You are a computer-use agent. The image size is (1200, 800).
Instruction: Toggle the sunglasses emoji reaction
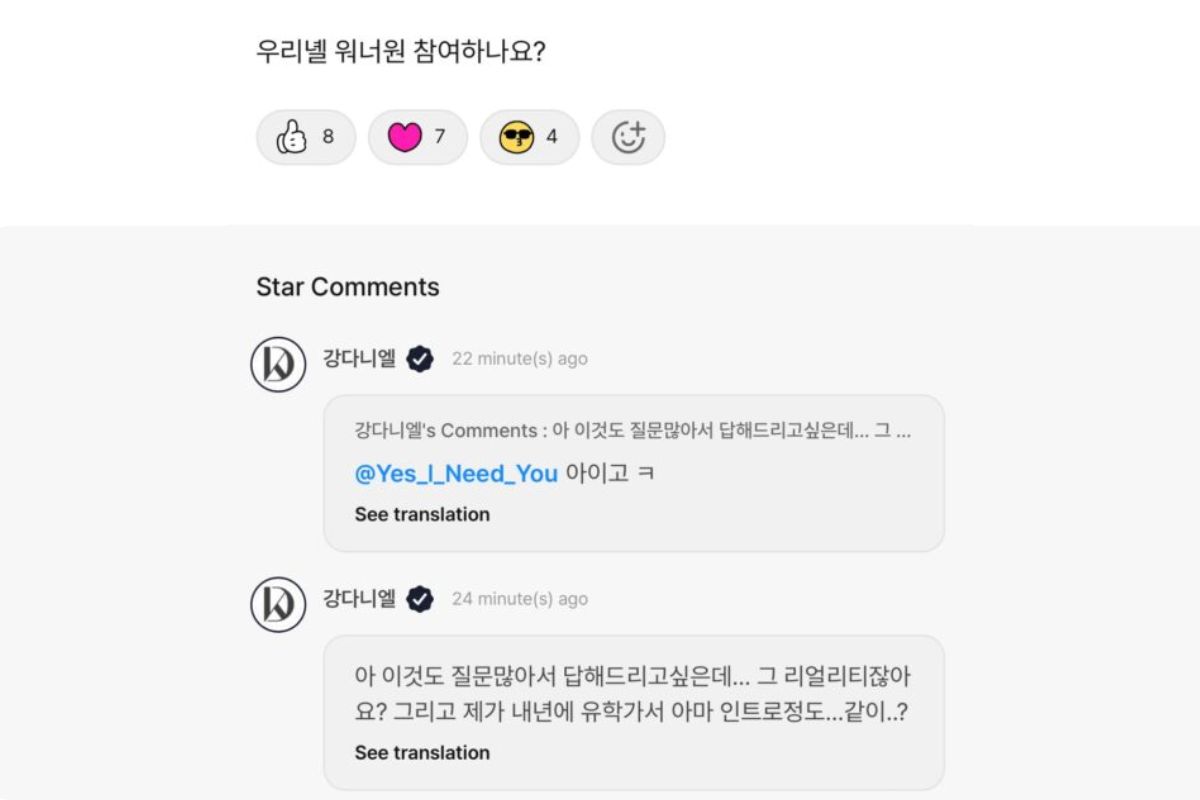[x=529, y=137]
